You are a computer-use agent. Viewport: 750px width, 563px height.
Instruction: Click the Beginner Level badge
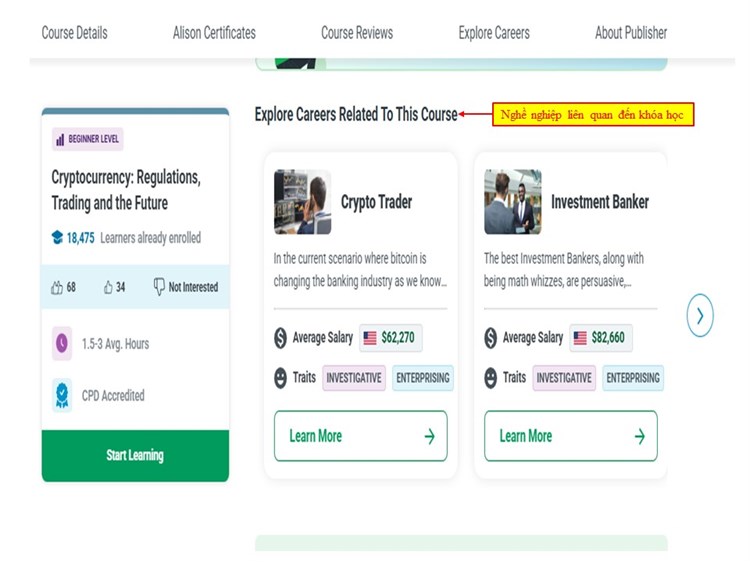click(x=88, y=140)
